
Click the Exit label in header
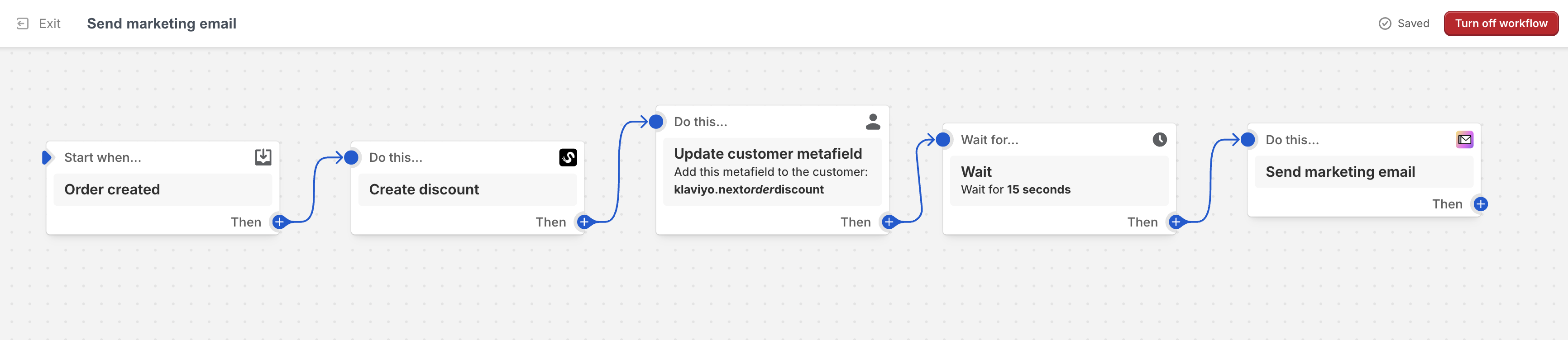pos(50,24)
